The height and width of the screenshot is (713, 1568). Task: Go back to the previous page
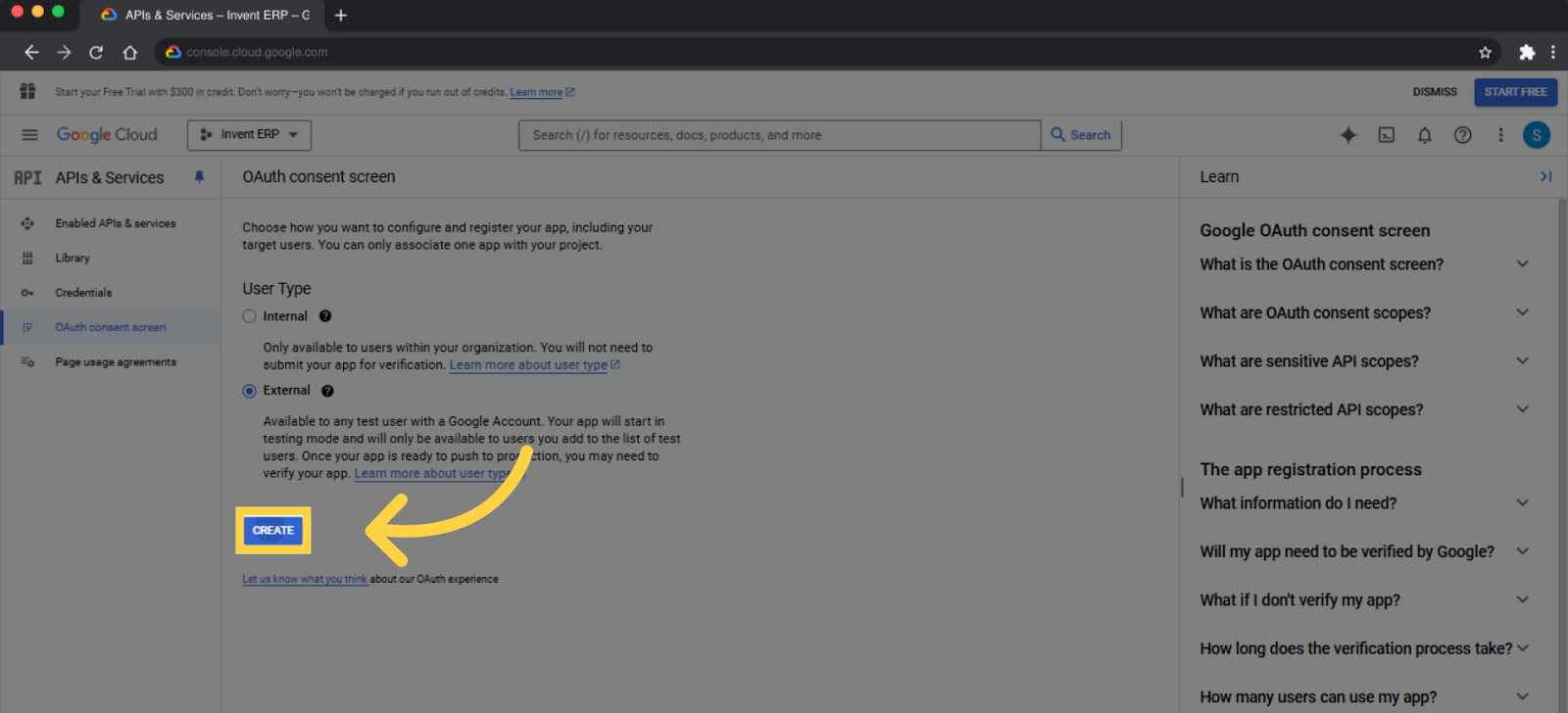(x=31, y=52)
